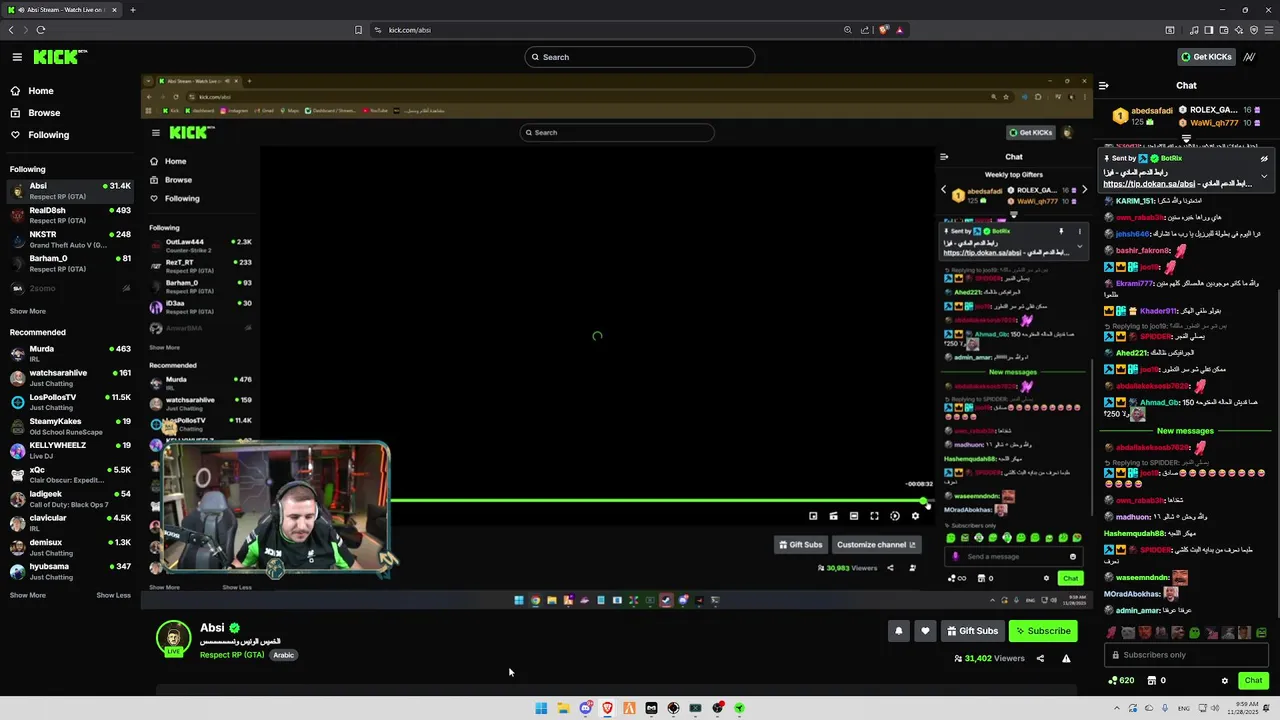Click the green Chat send button
Screen dimensions: 1280x720
click(1253, 681)
